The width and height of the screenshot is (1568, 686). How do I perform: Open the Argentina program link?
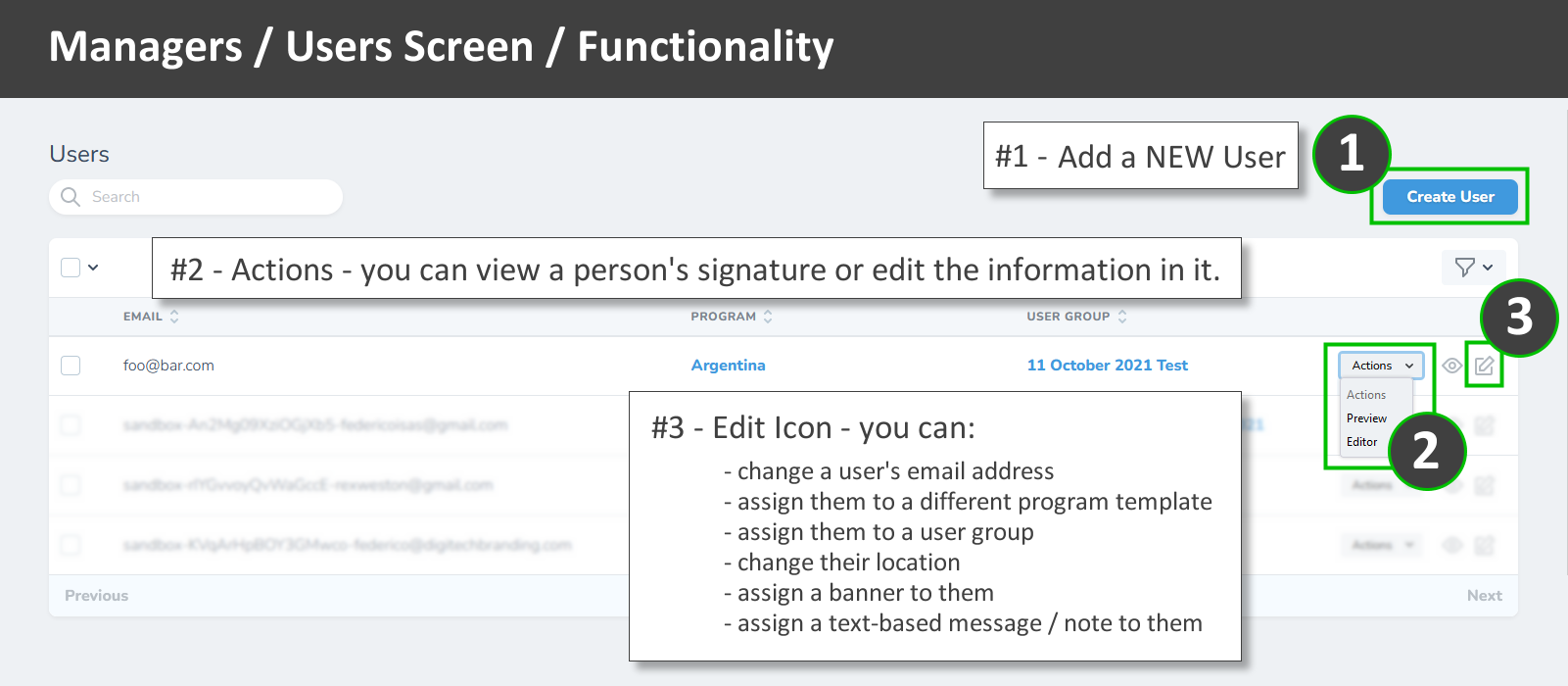click(728, 366)
